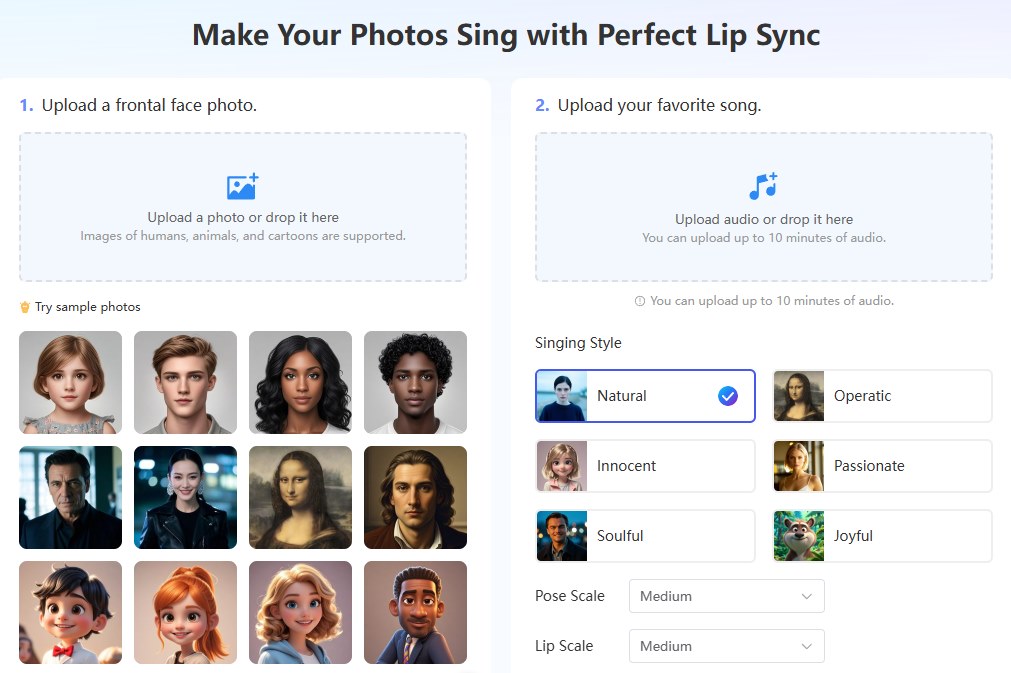This screenshot has width=1011, height=673.
Task: Click the info icon below the audio box
Action: point(640,301)
